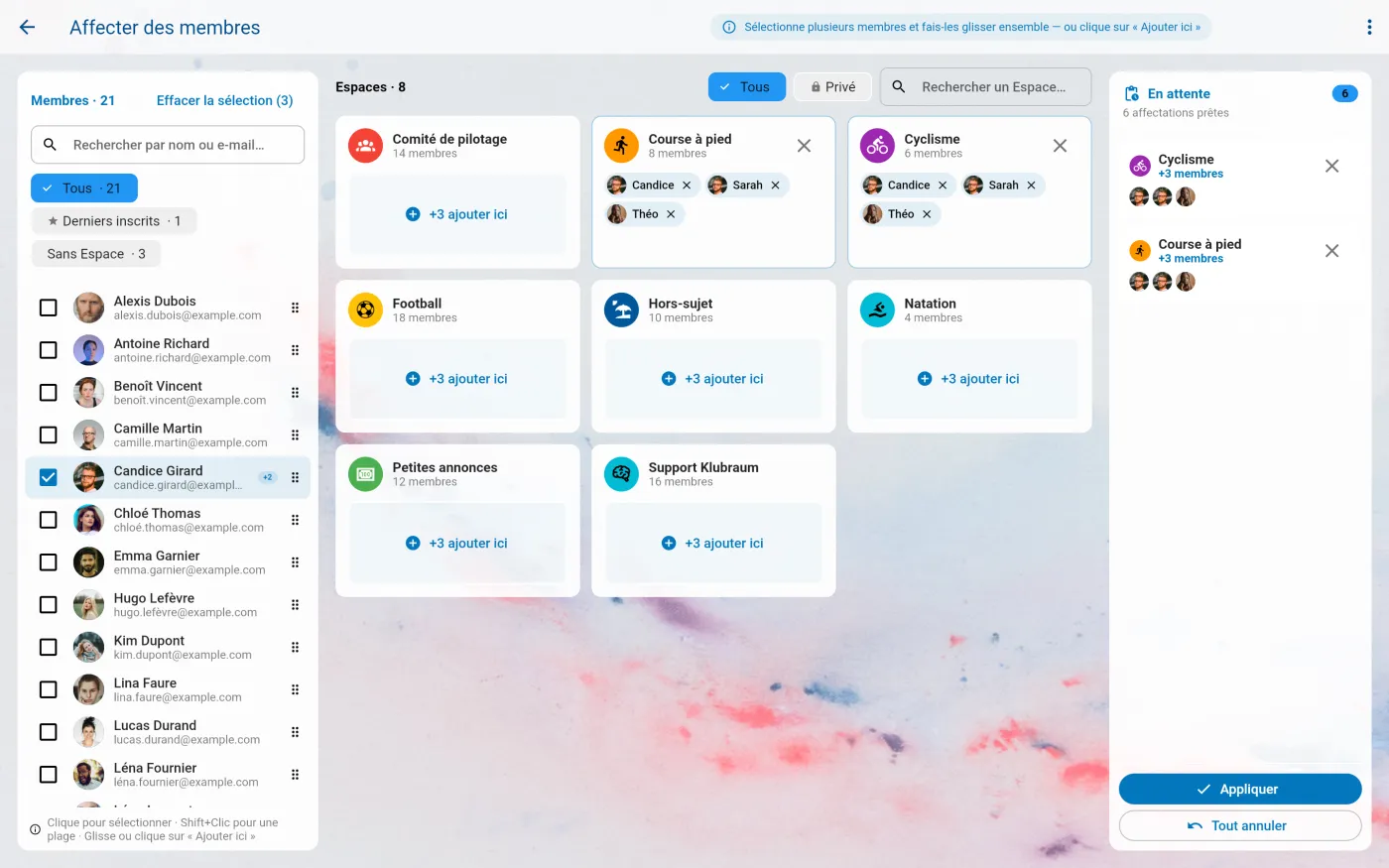Clear all members from Course à pied card
This screenshot has height=868, width=1389.
[804, 146]
